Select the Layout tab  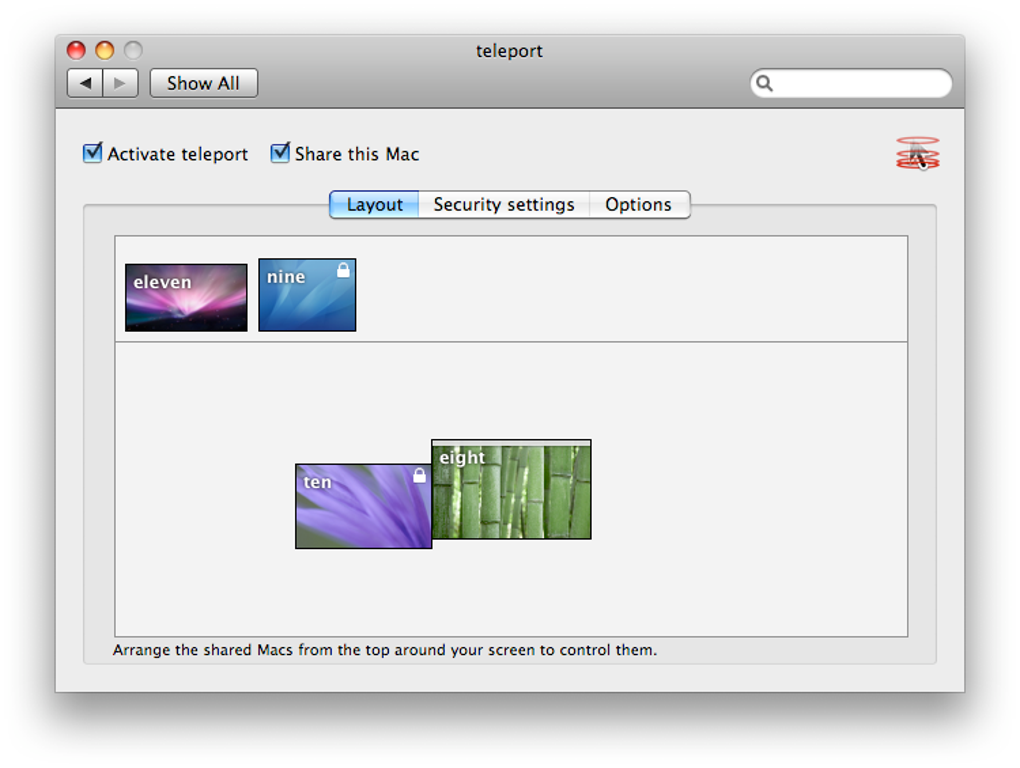[x=374, y=204]
